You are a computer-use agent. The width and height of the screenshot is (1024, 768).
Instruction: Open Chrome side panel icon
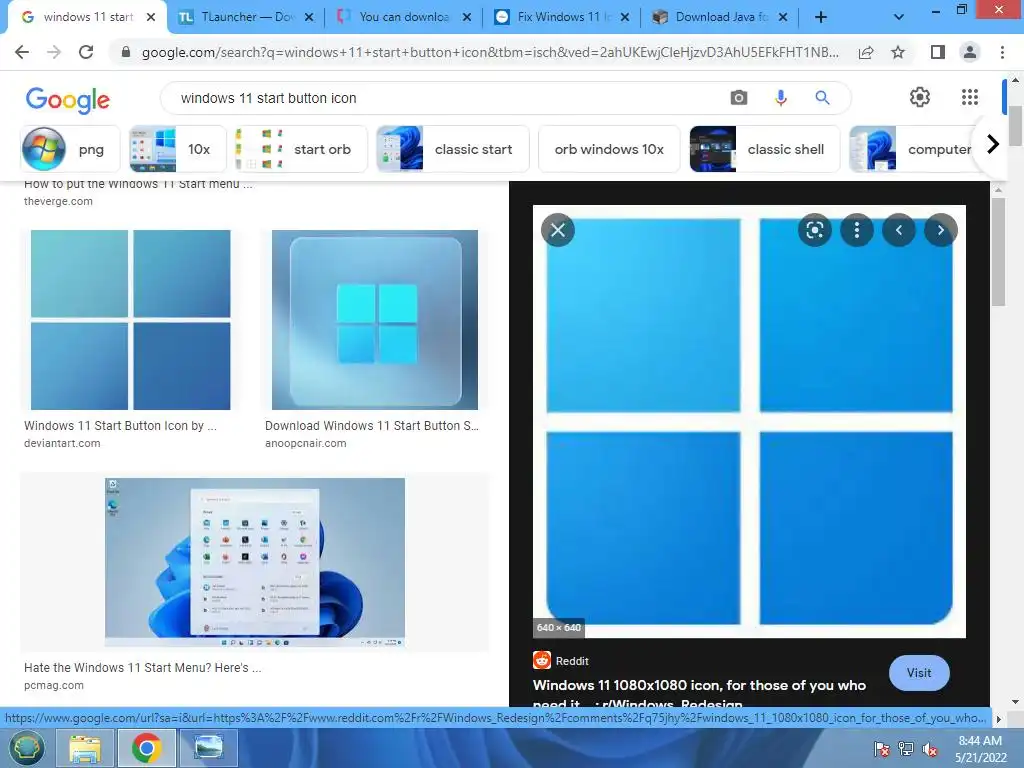click(x=938, y=52)
